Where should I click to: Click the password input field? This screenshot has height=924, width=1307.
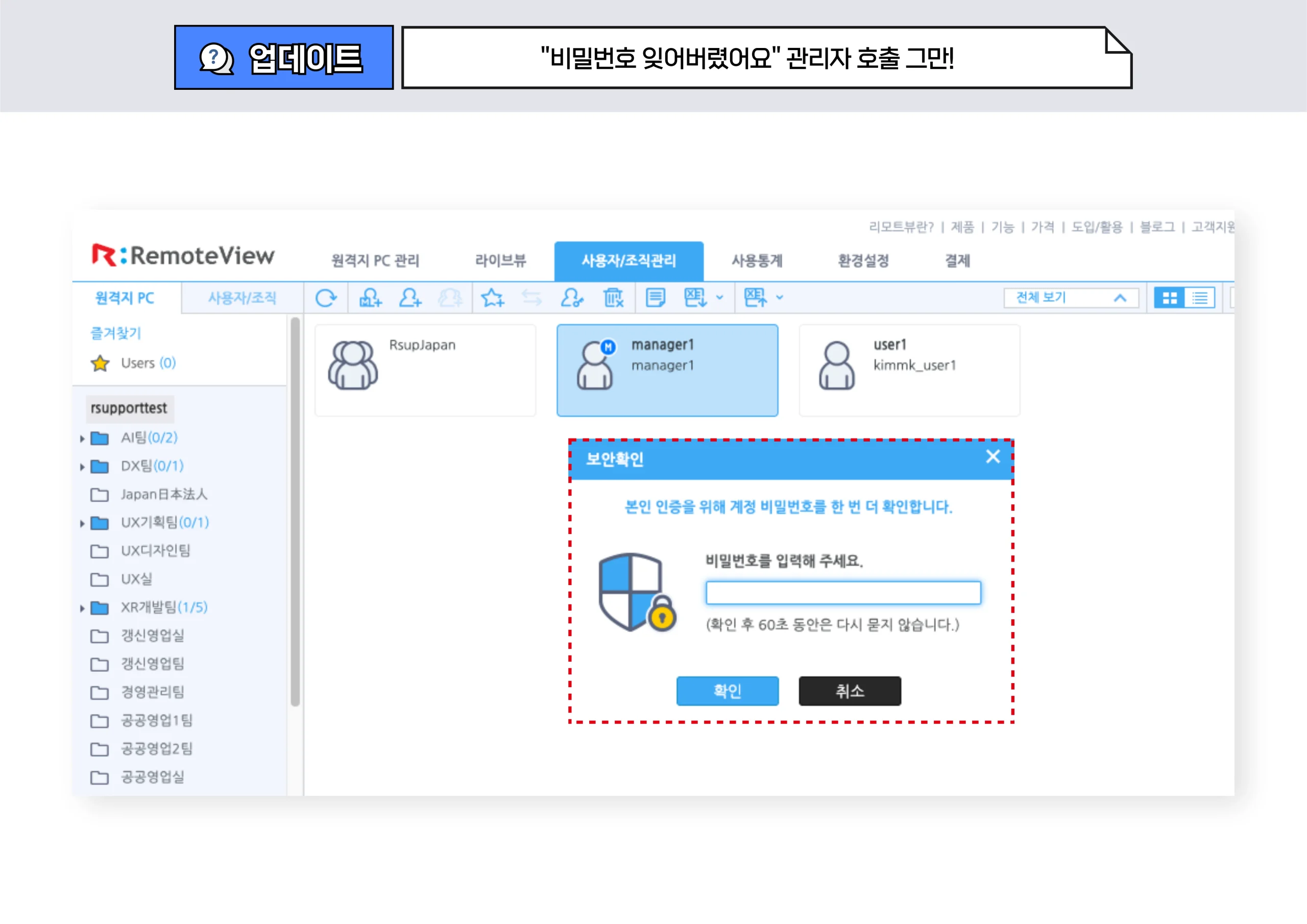(x=843, y=593)
